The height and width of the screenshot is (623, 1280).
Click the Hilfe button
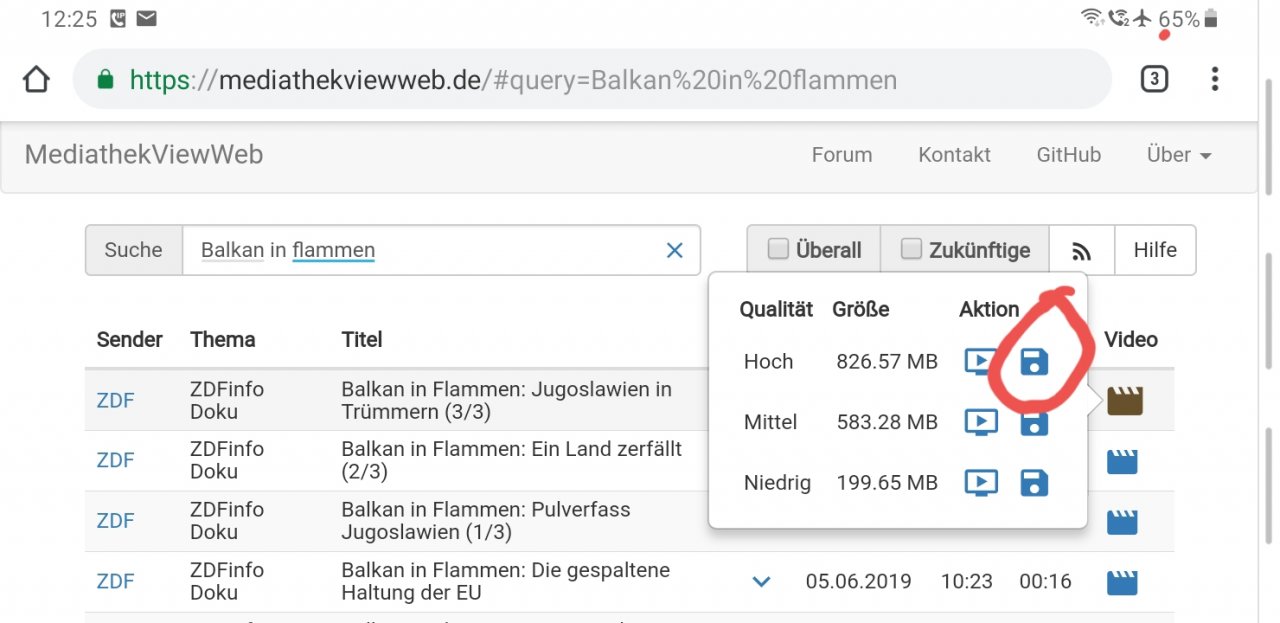[1155, 250]
